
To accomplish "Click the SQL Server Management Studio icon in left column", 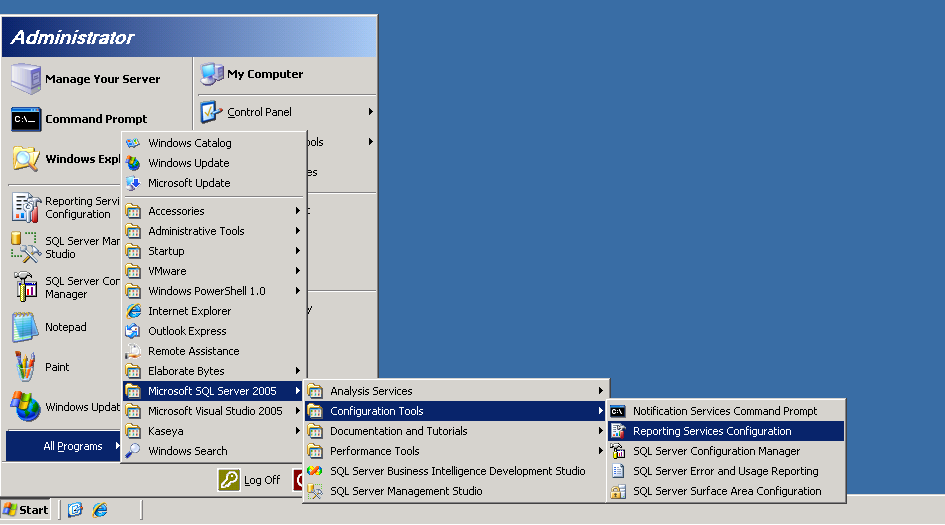I will (x=26, y=247).
